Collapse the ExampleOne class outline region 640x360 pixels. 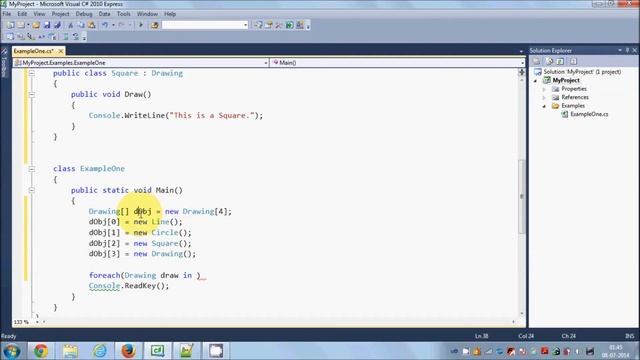(31, 169)
